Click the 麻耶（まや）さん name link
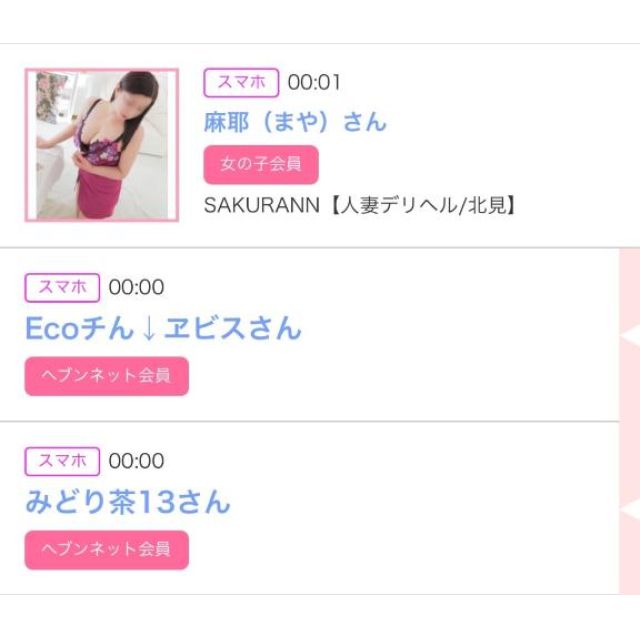The height and width of the screenshot is (640, 640). pos(294,122)
